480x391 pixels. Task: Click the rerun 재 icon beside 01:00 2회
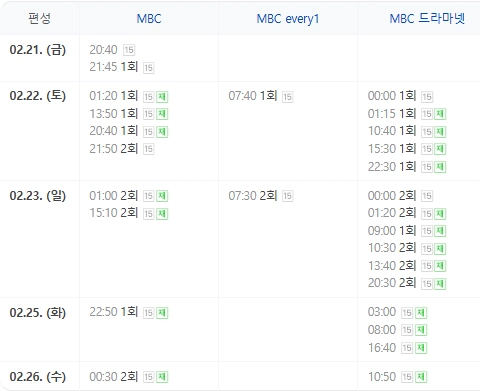[162, 196]
